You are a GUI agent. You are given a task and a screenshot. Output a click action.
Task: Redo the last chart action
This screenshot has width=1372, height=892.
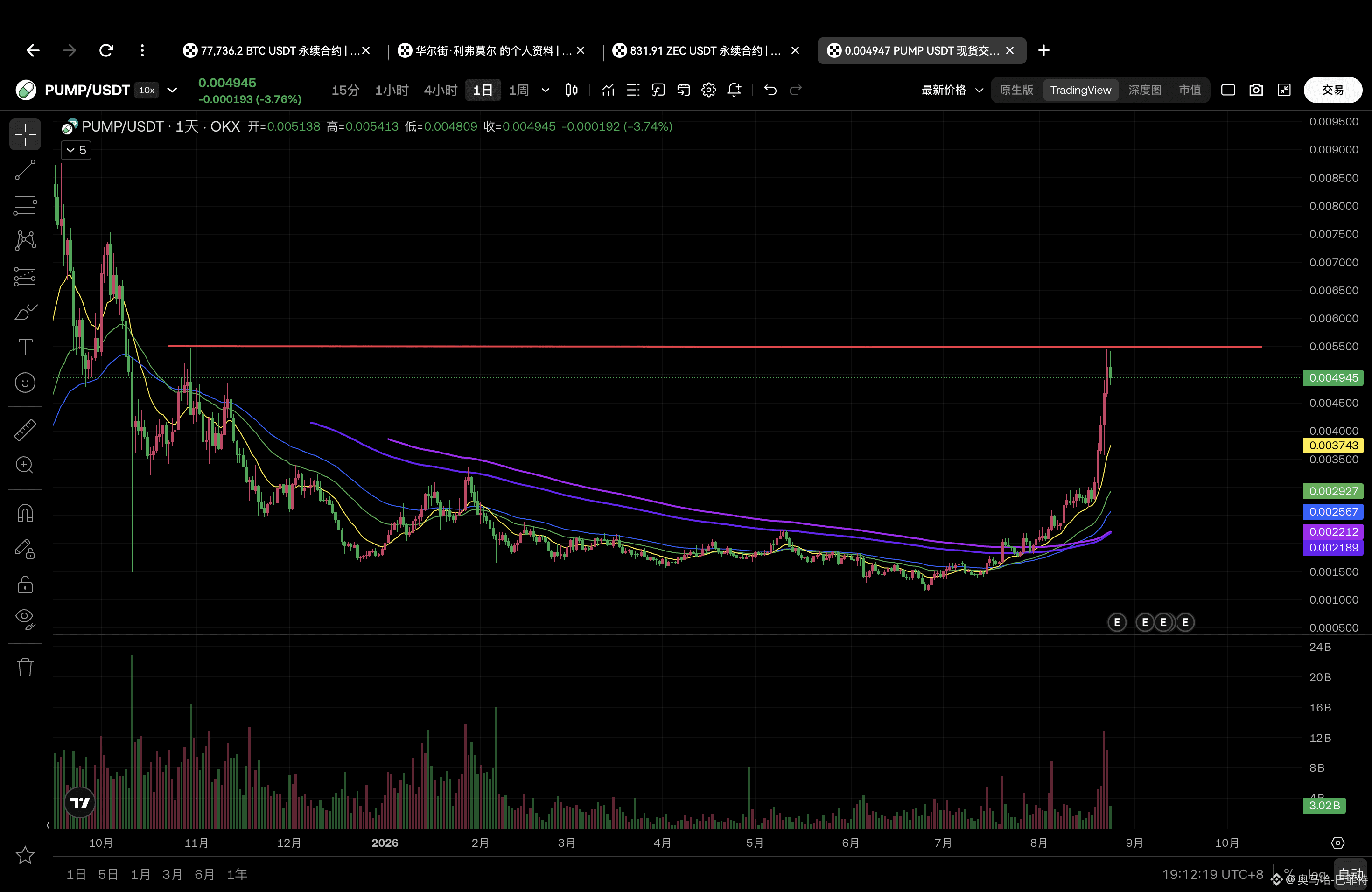(796, 90)
